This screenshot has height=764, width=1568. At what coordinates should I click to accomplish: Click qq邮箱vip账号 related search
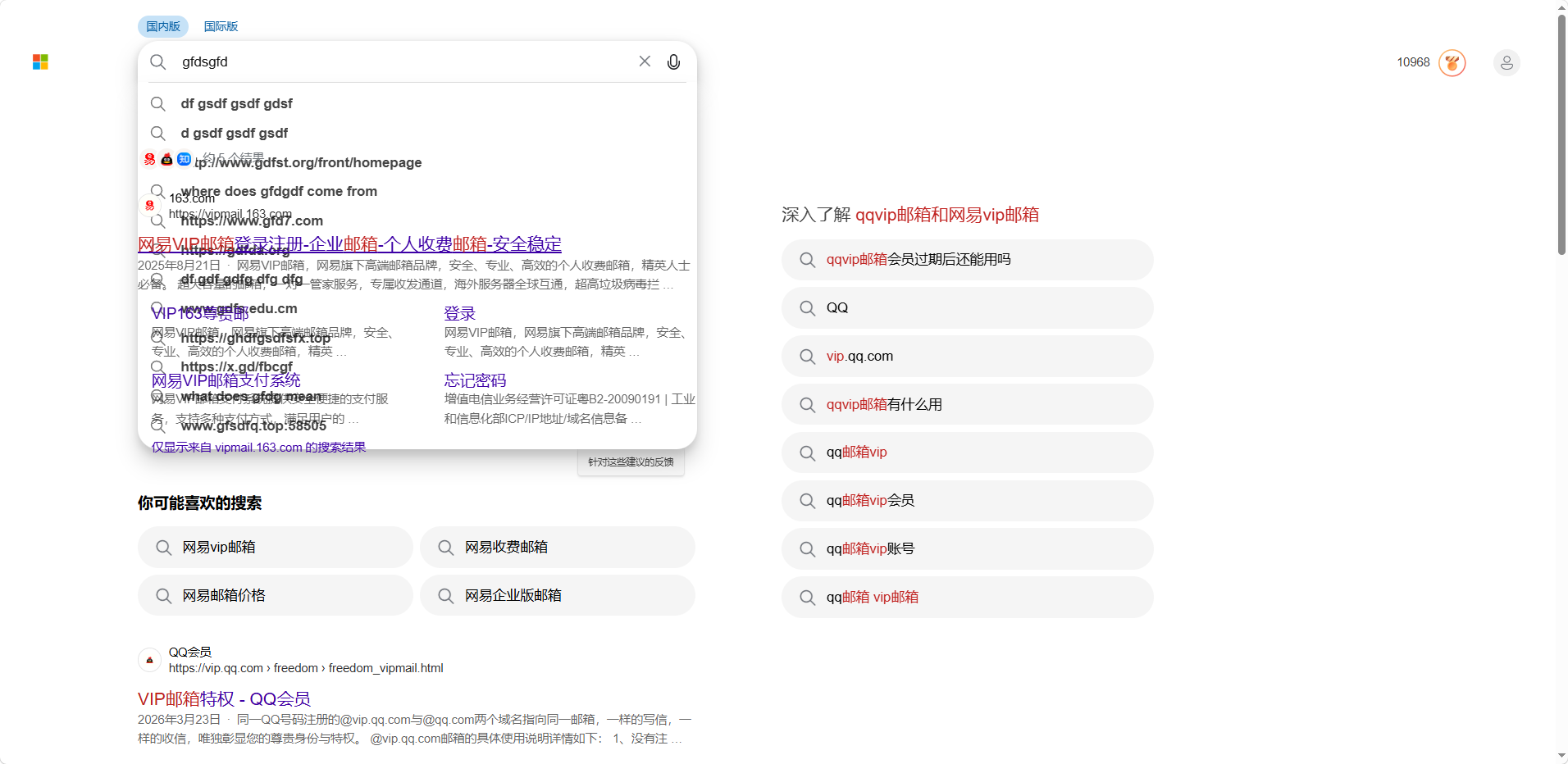pos(968,549)
